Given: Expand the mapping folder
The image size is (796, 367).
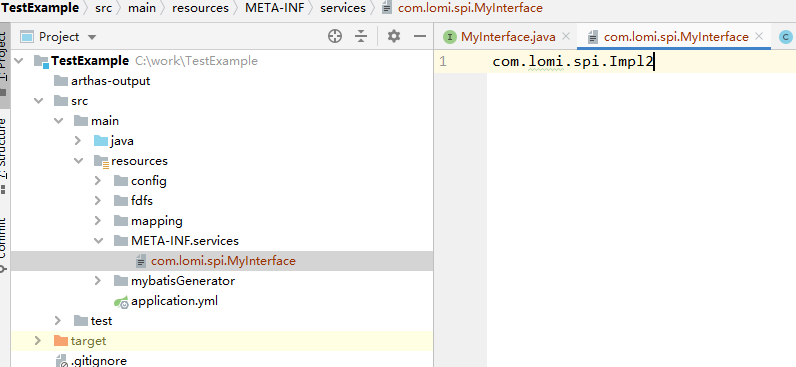Looking at the screenshot, I should point(98,221).
